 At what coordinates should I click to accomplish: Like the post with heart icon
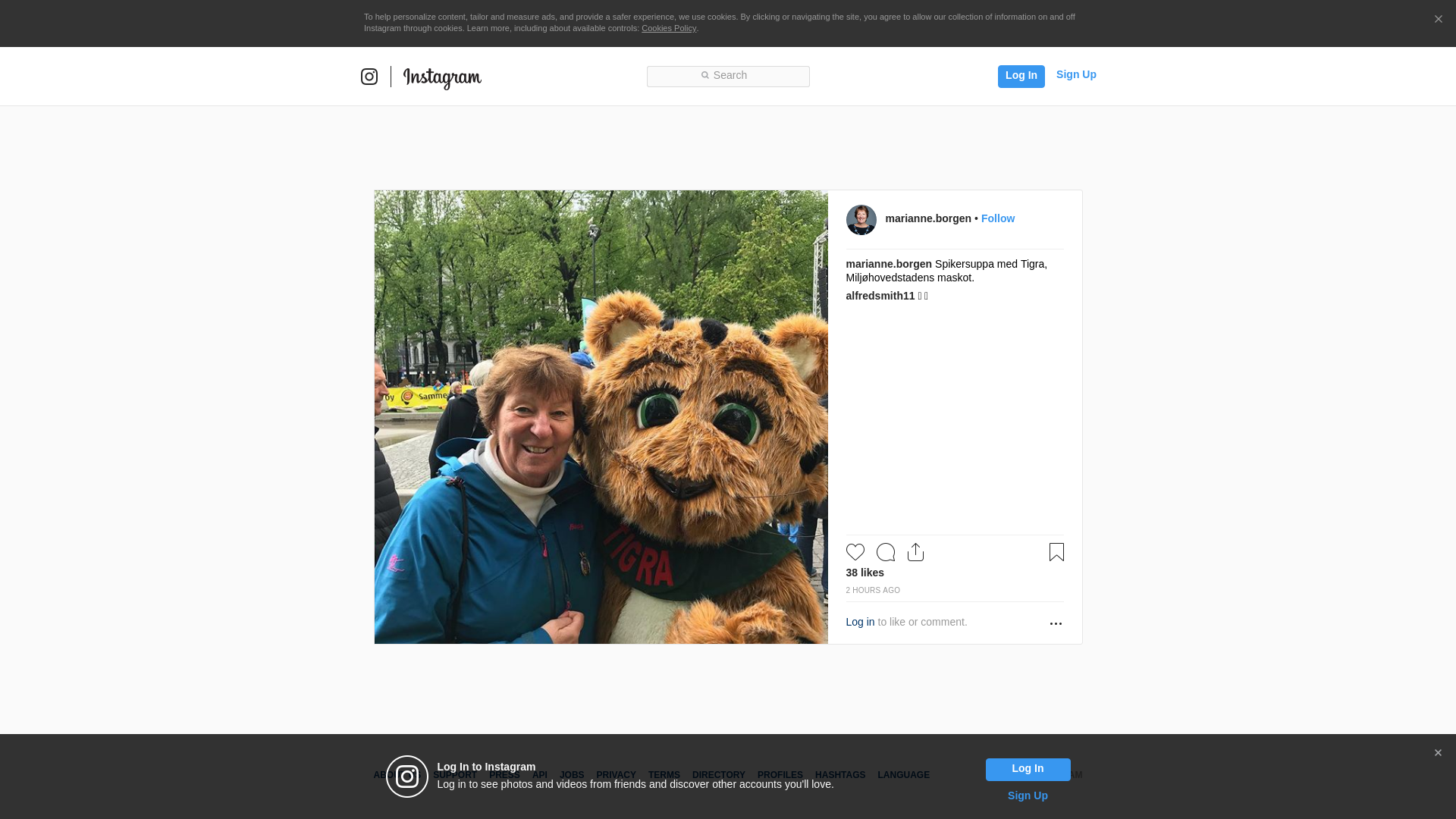click(x=855, y=552)
